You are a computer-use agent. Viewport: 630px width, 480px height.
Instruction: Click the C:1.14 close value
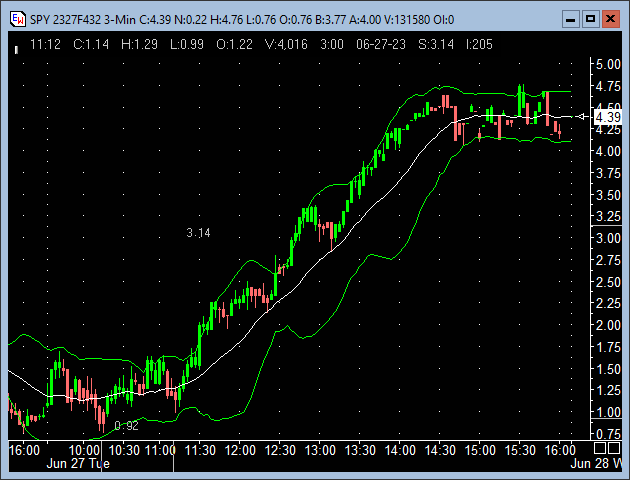(x=91, y=44)
